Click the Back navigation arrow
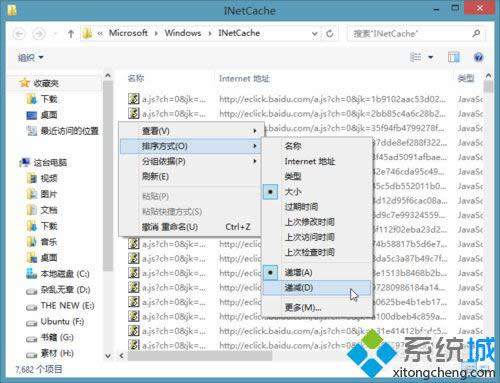 pyautogui.click(x=19, y=34)
